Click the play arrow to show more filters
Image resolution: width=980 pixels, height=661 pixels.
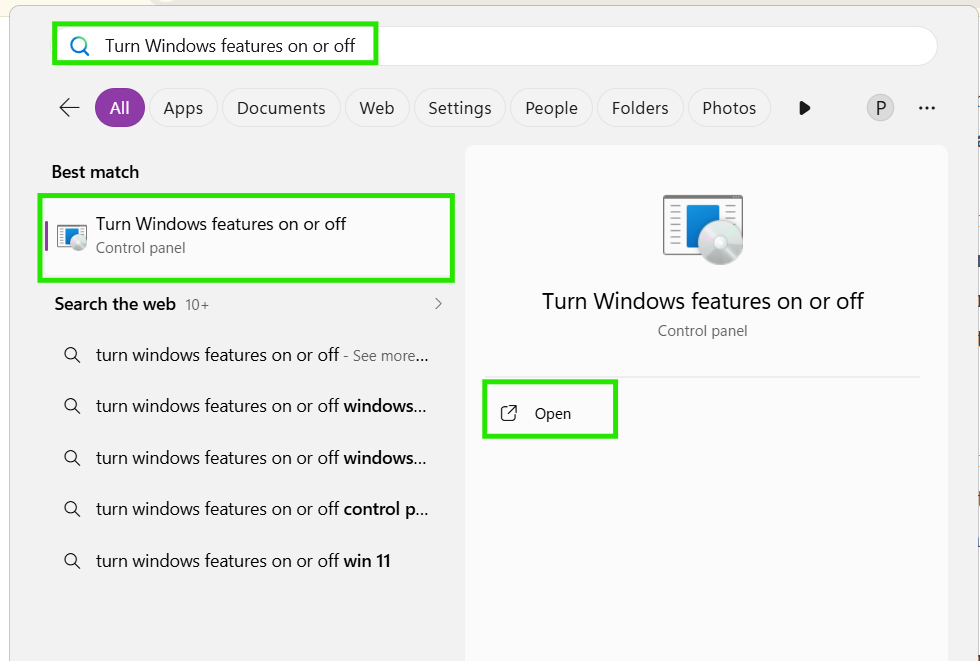[x=804, y=108]
